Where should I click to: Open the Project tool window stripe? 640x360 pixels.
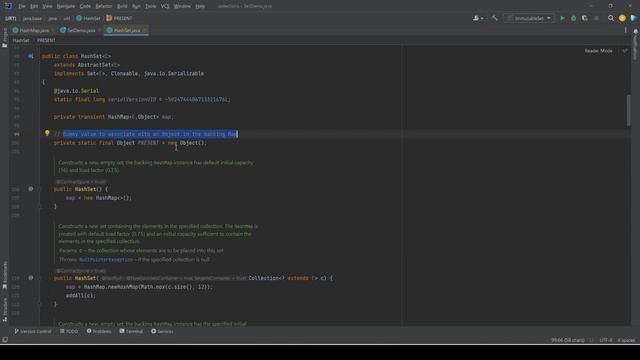(x=5, y=38)
